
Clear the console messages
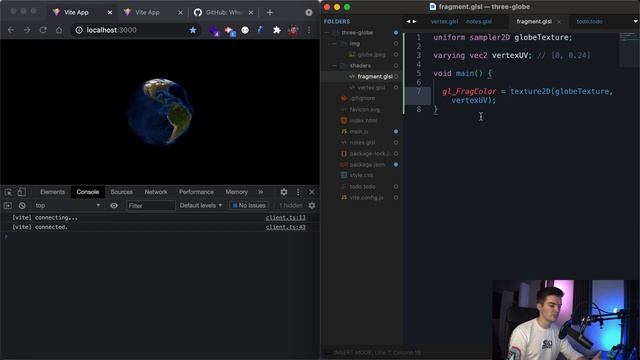(22, 206)
